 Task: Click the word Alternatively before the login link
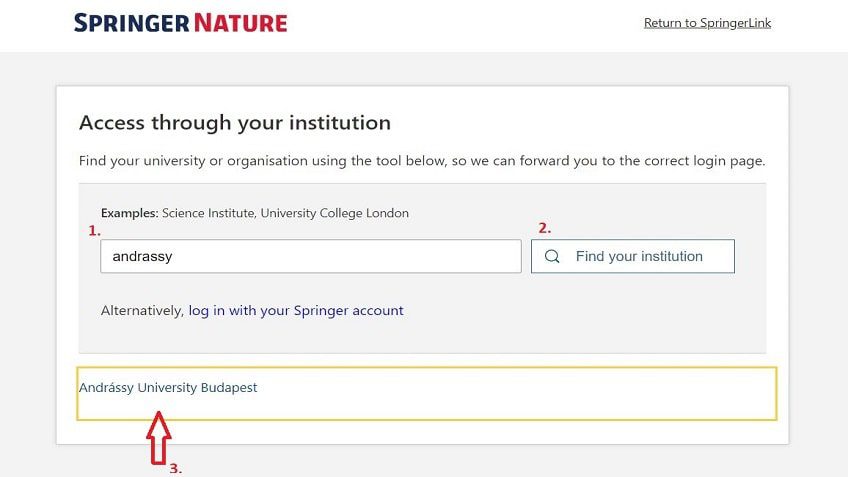click(142, 311)
